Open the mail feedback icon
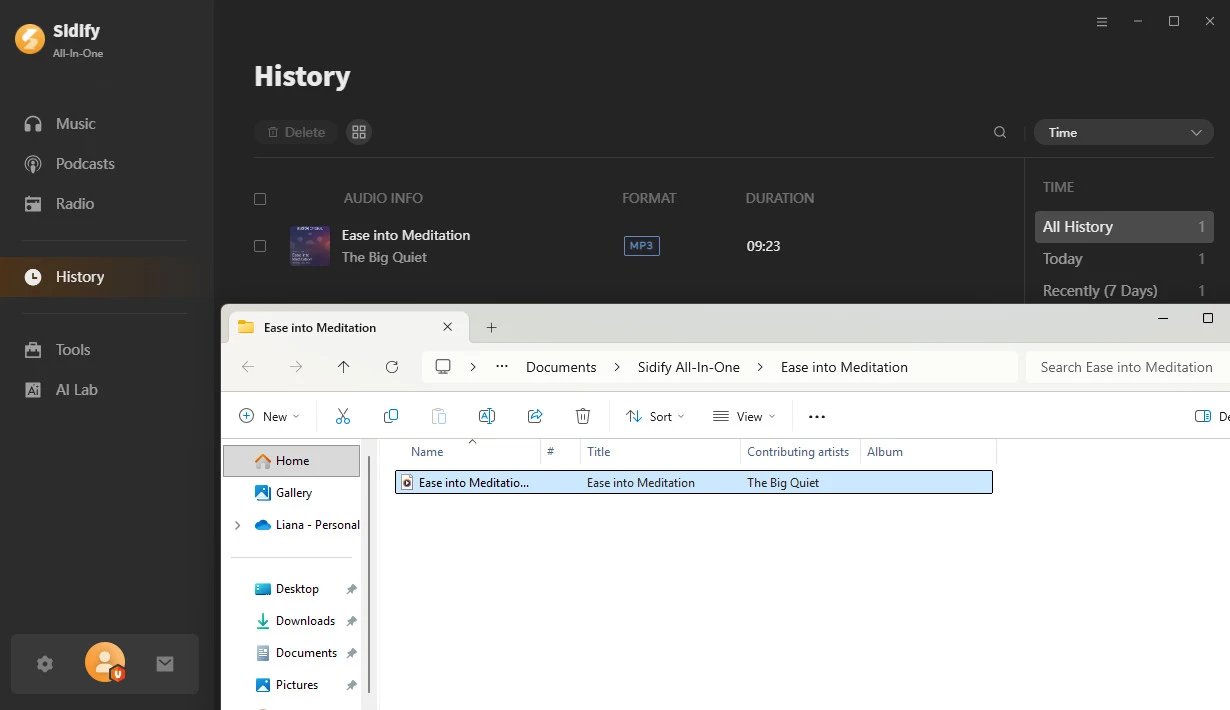 pos(165,663)
